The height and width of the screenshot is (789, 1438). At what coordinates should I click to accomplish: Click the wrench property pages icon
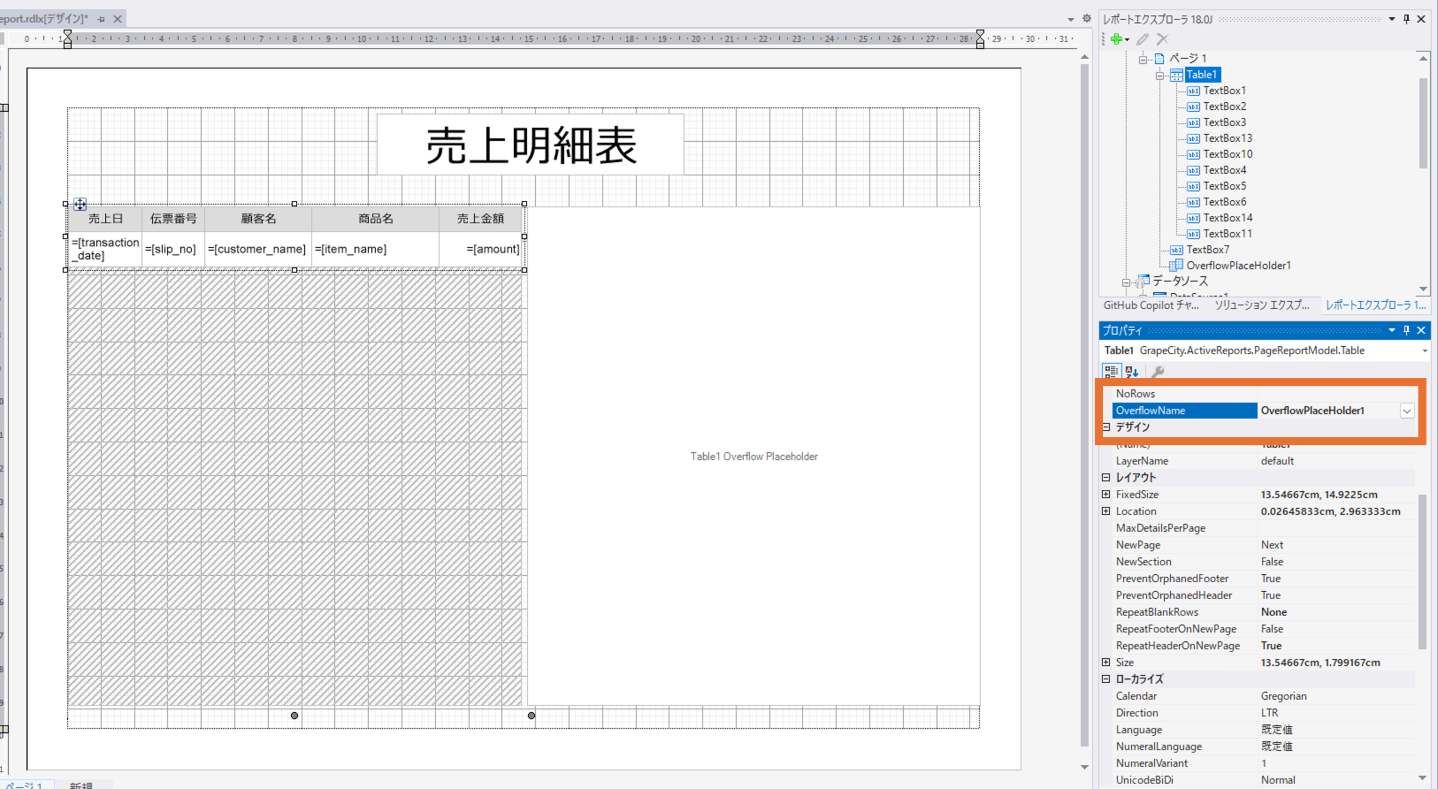1158,371
